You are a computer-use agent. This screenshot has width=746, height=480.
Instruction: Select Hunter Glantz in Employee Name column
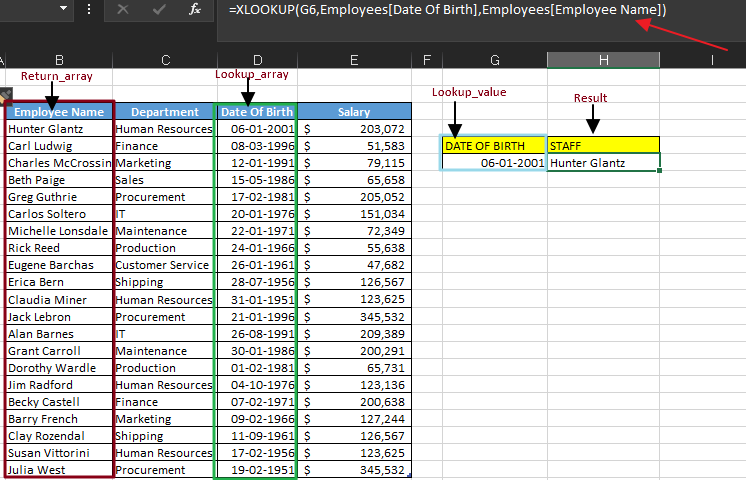pyautogui.click(x=59, y=129)
